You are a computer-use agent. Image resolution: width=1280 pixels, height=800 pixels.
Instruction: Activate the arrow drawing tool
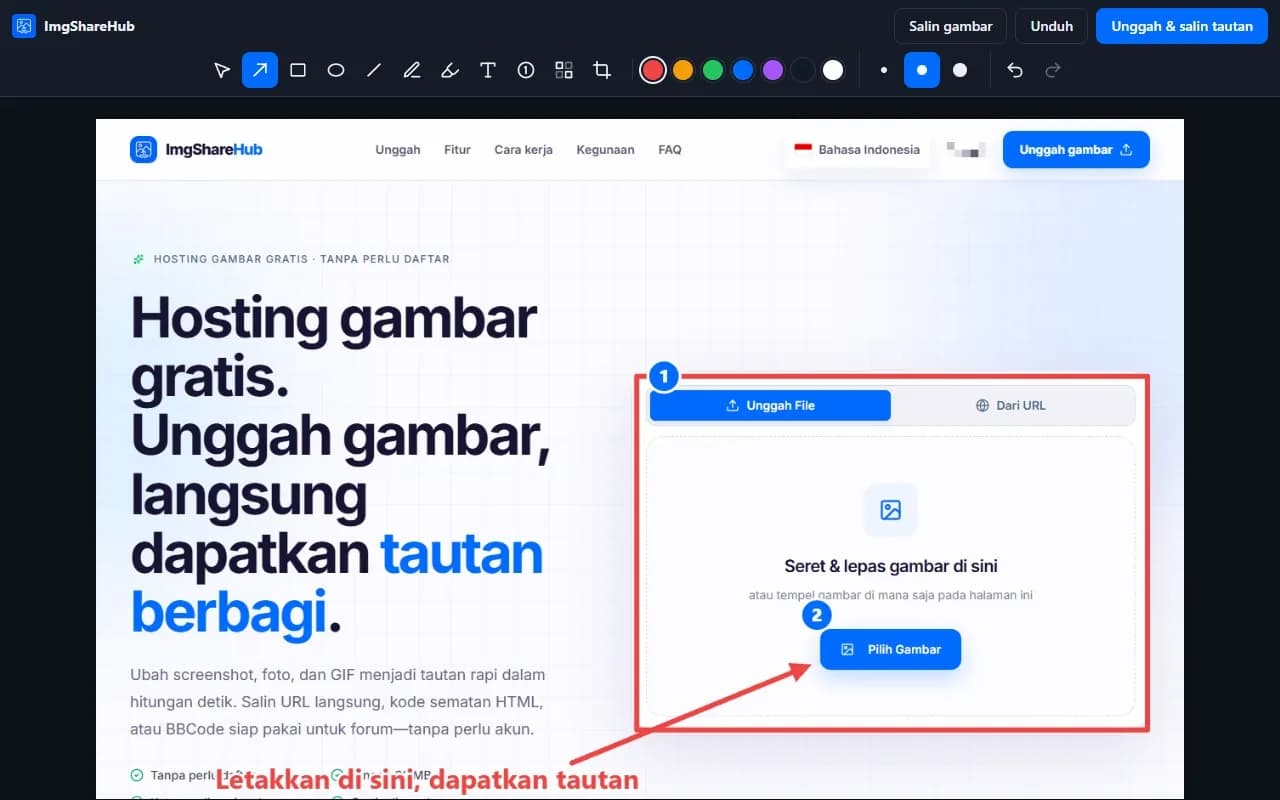260,70
